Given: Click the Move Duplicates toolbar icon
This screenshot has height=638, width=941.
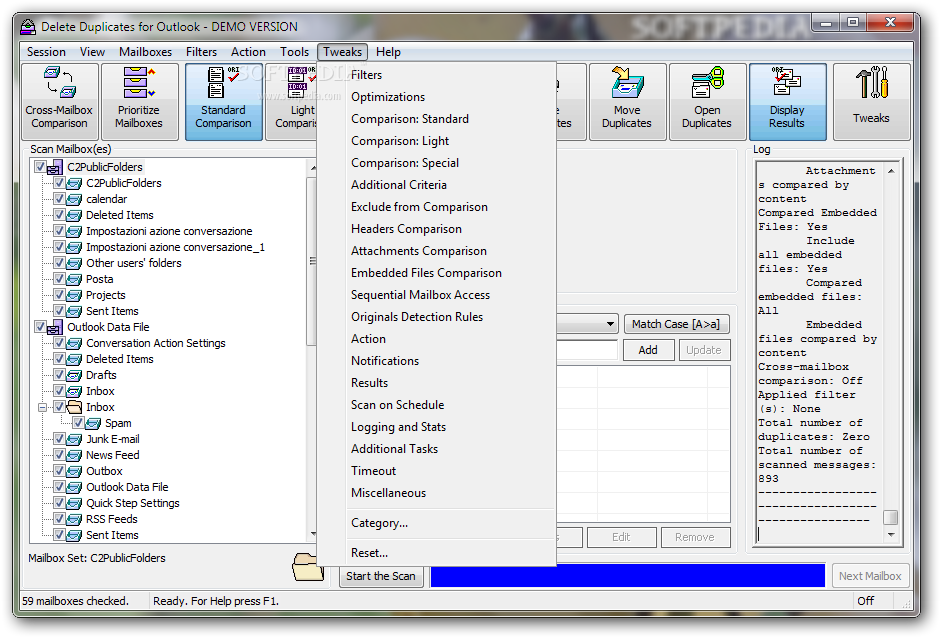Looking at the screenshot, I should tap(627, 102).
